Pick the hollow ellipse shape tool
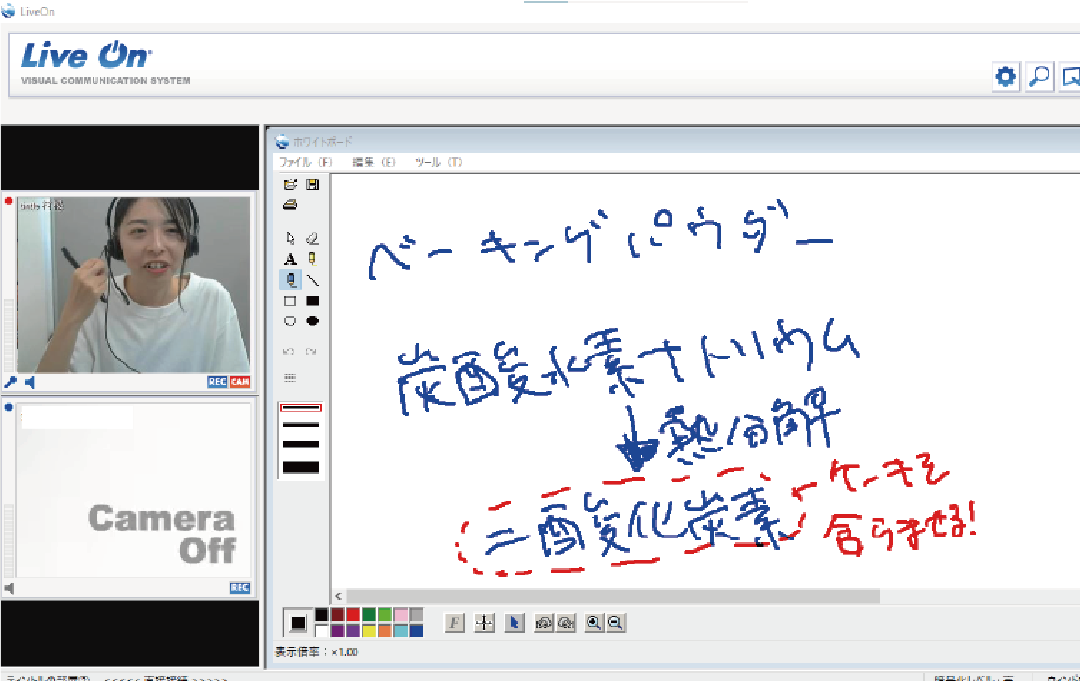The width and height of the screenshot is (1080, 681). click(x=290, y=321)
